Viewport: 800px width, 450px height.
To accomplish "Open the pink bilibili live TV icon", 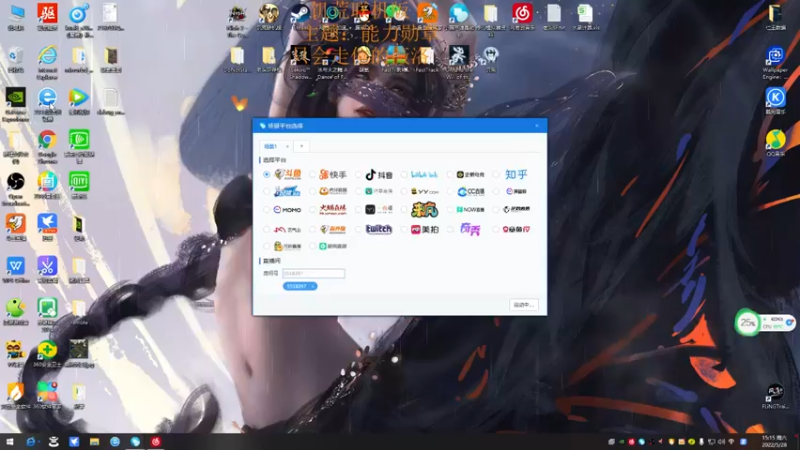I will pyautogui.click(x=47, y=185).
